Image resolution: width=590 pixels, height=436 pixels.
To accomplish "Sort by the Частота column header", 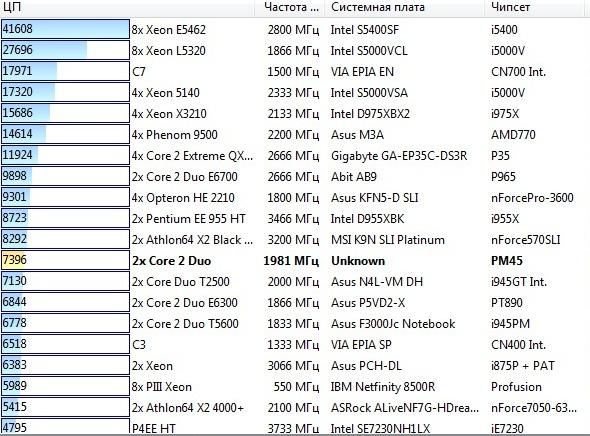I will coord(290,7).
